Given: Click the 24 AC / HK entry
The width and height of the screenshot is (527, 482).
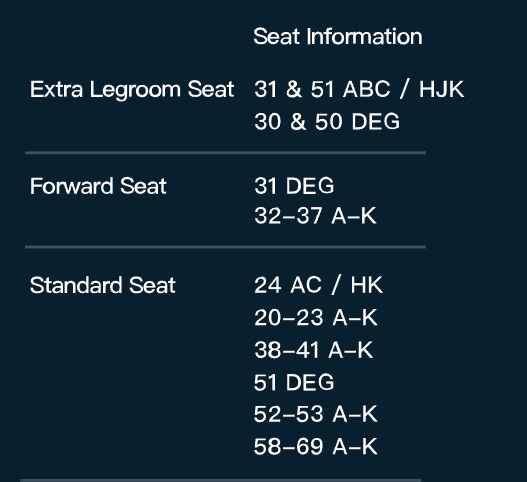Looking at the screenshot, I should [318, 285].
